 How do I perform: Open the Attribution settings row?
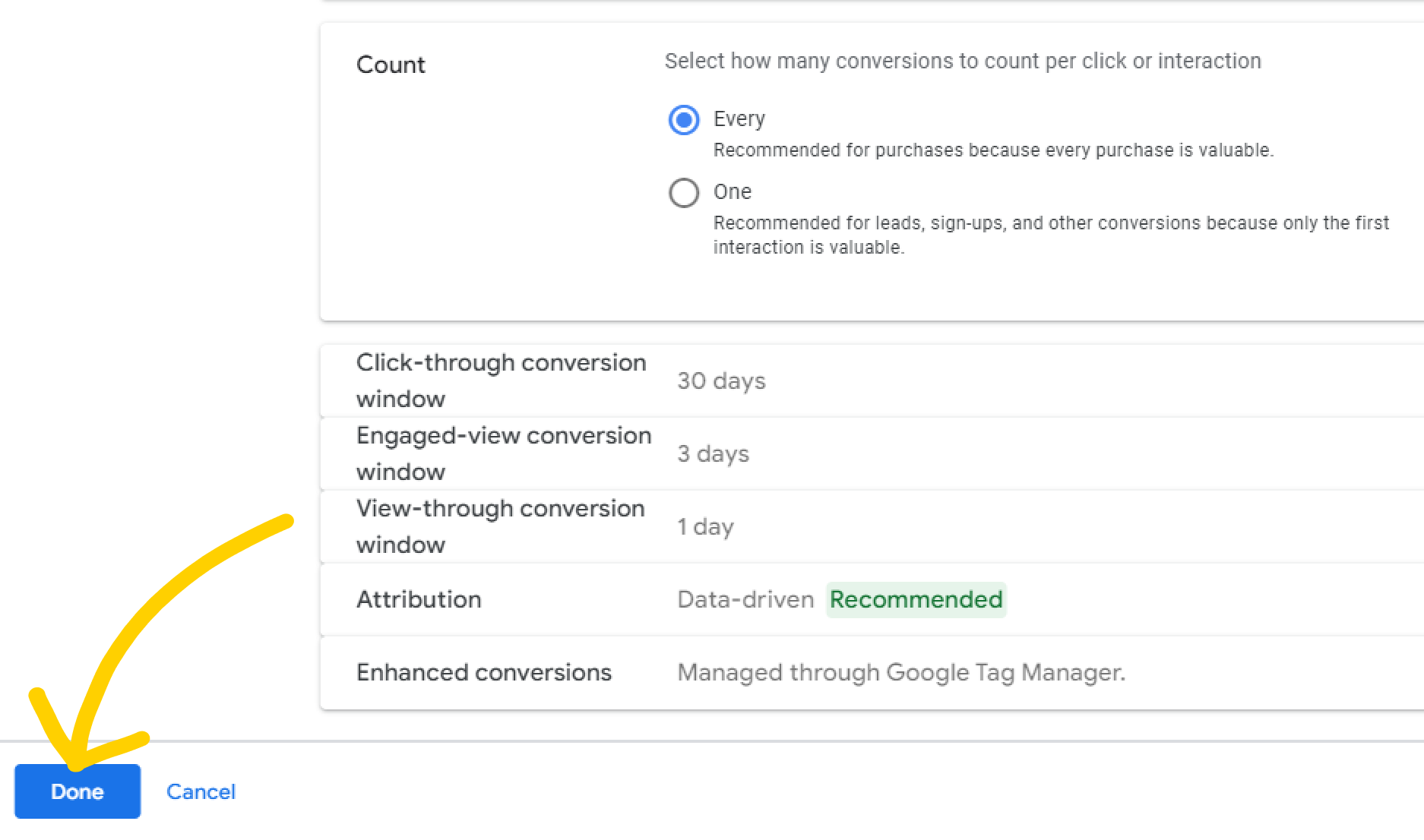tap(872, 599)
